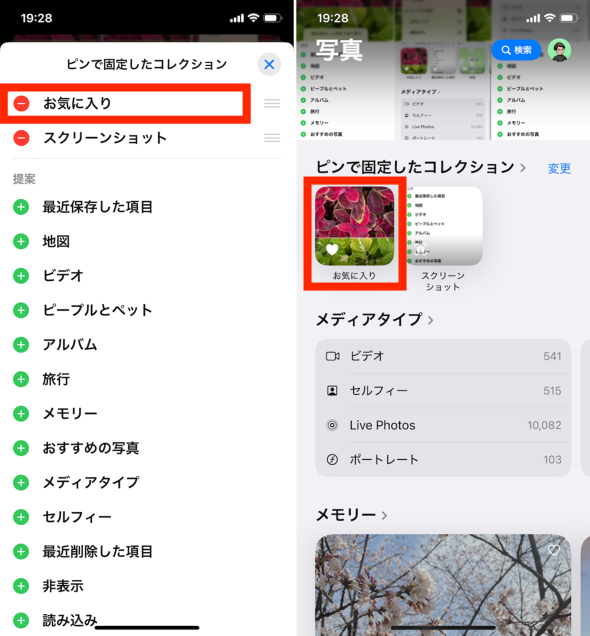
Task: Add 最近削除した項目 via green plus icon
Action: click(x=21, y=552)
